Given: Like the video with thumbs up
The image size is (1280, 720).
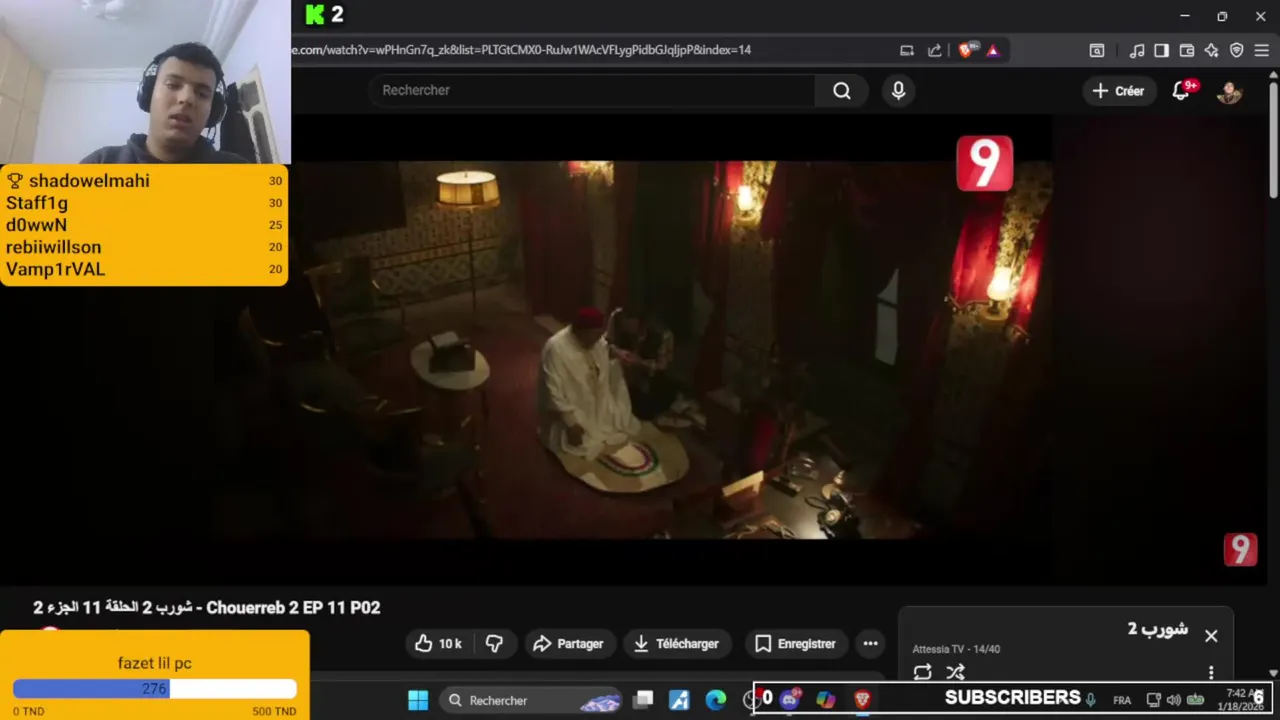Looking at the screenshot, I should [x=440, y=643].
